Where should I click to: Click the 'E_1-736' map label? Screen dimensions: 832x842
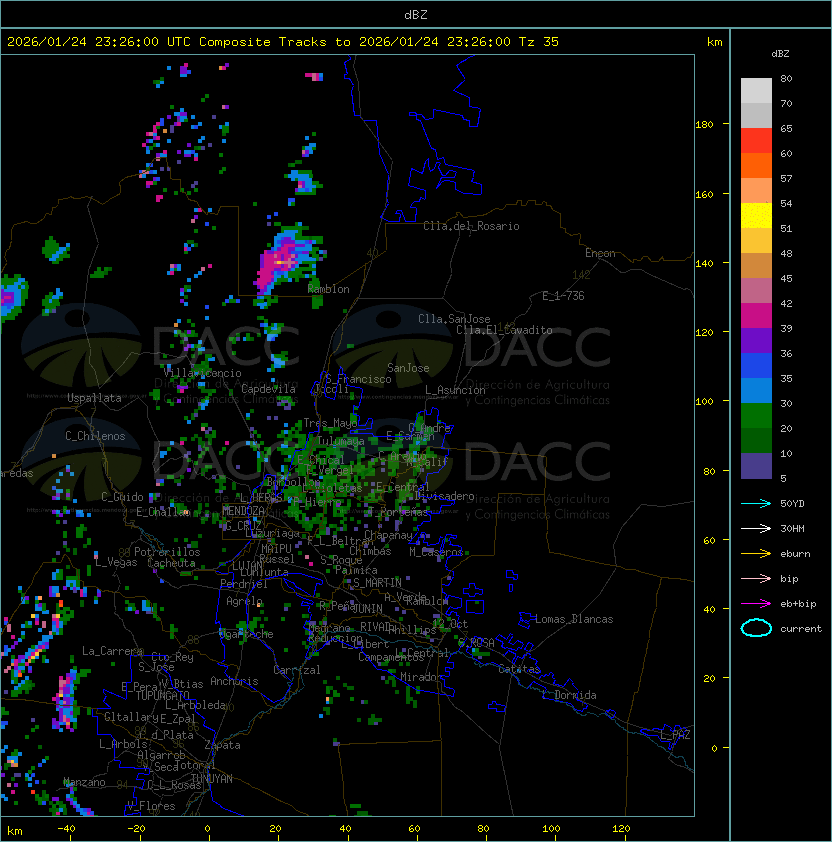coord(563,296)
